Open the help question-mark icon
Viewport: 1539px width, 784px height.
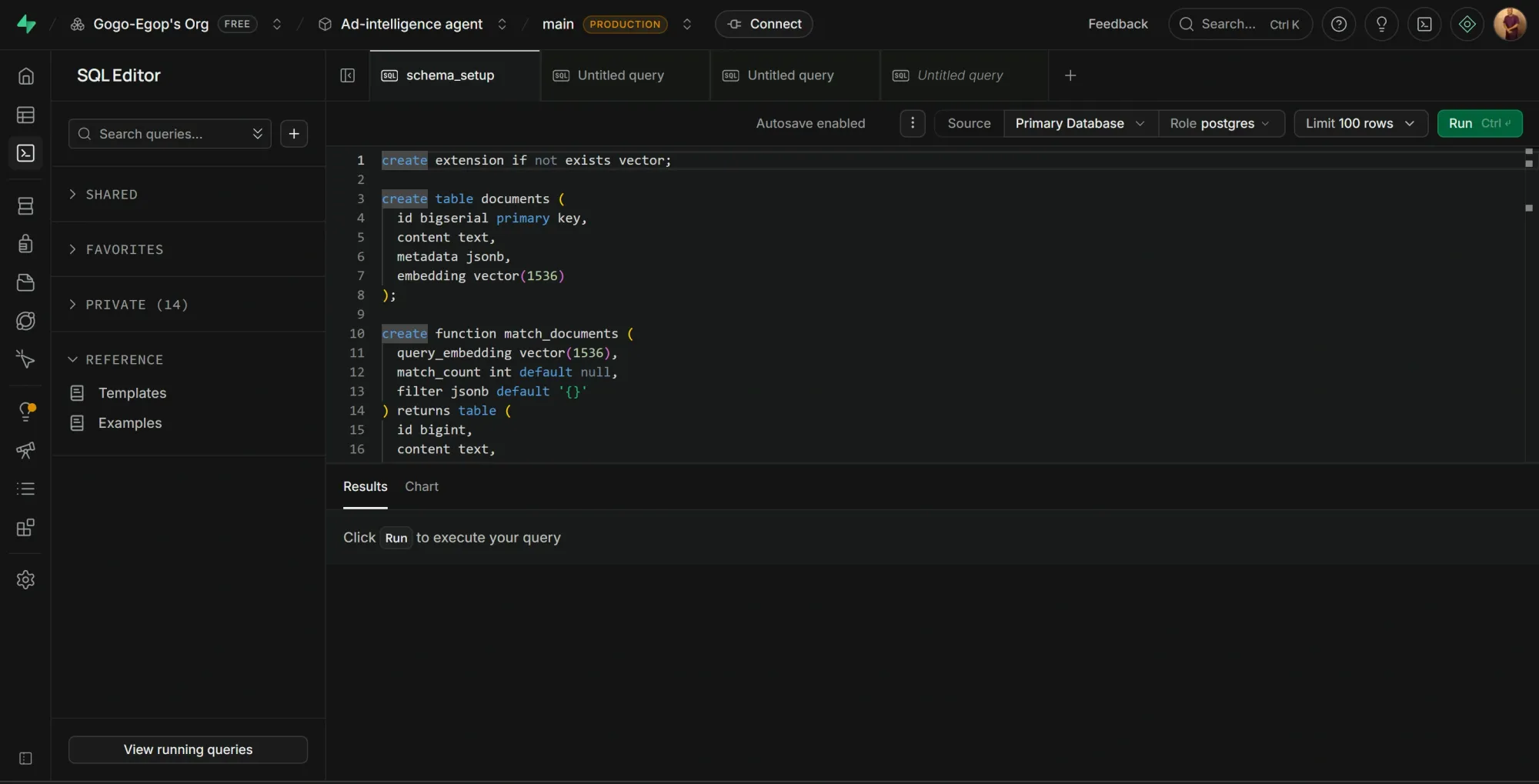pyautogui.click(x=1339, y=24)
